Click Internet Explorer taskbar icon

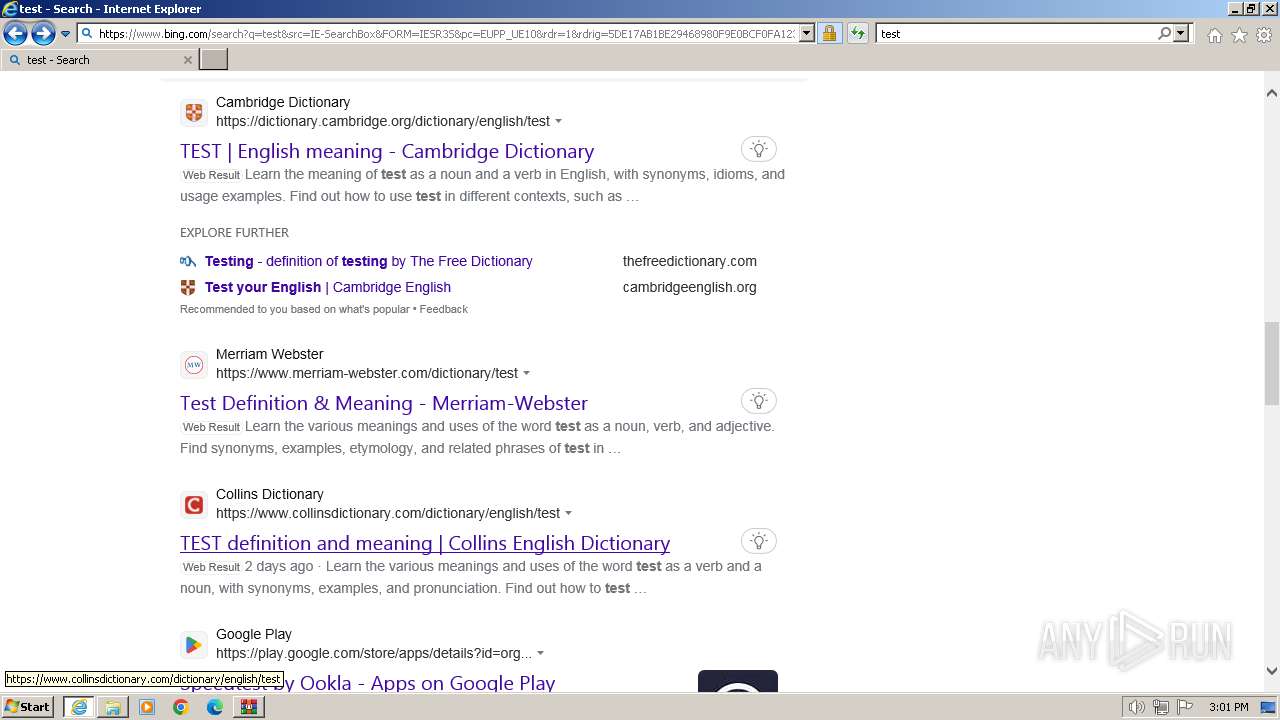click(x=79, y=707)
